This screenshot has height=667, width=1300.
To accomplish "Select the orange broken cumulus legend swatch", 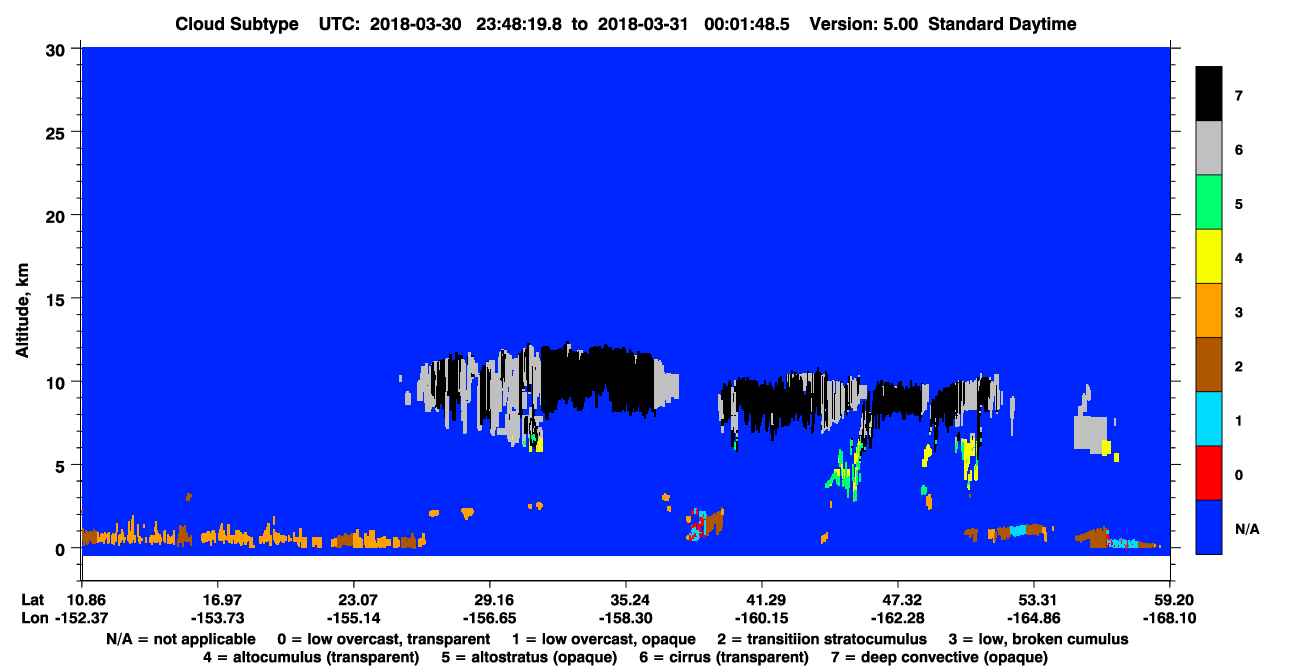I will click(1209, 311).
